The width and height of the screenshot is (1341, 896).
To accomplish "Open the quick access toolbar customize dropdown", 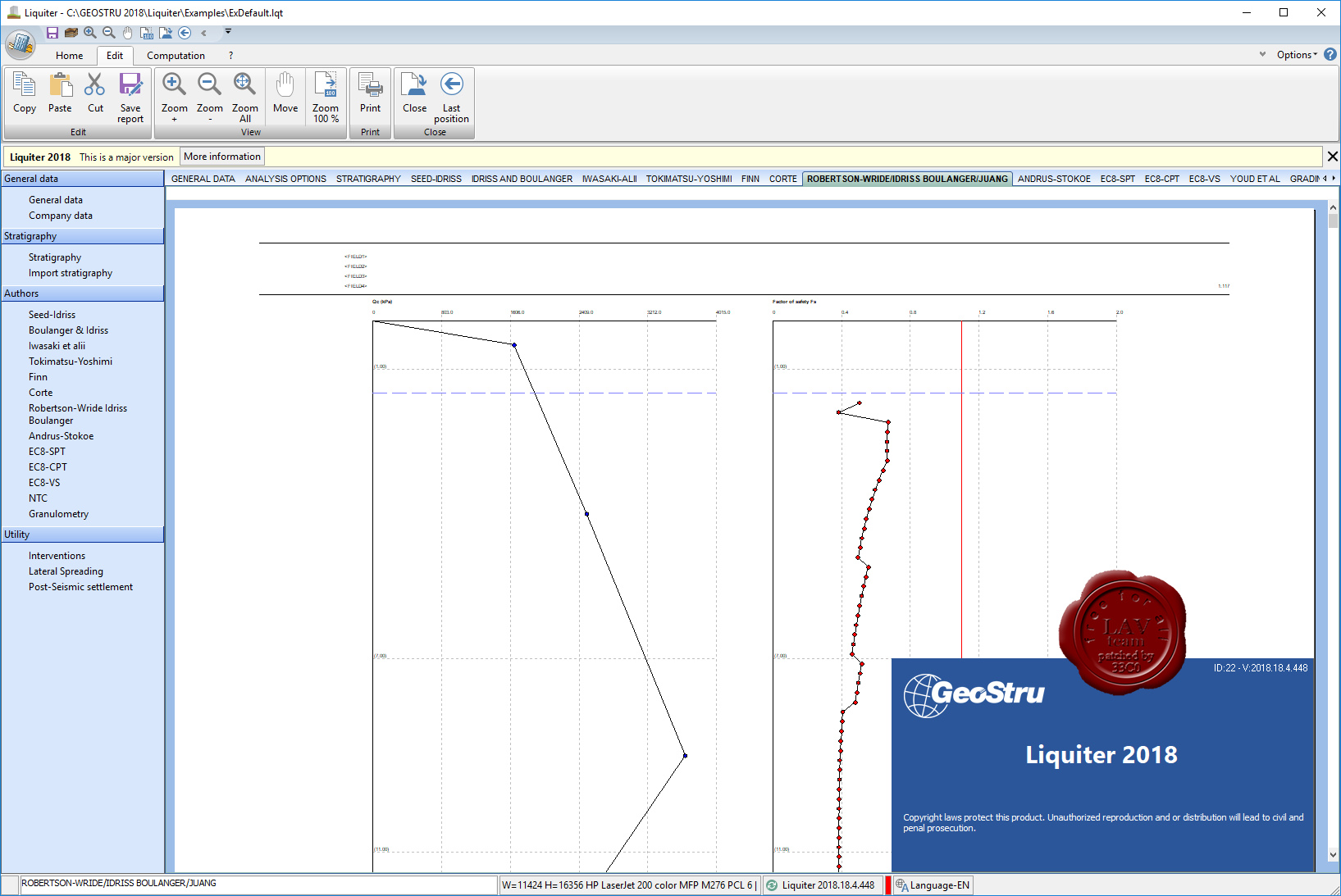I will pos(228,32).
